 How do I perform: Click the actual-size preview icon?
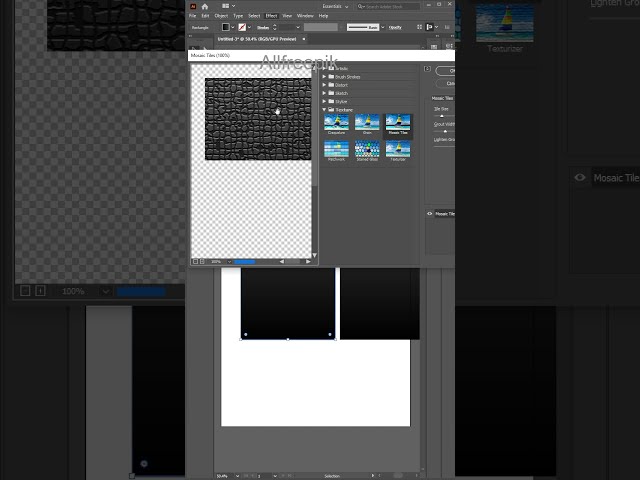pos(202,262)
